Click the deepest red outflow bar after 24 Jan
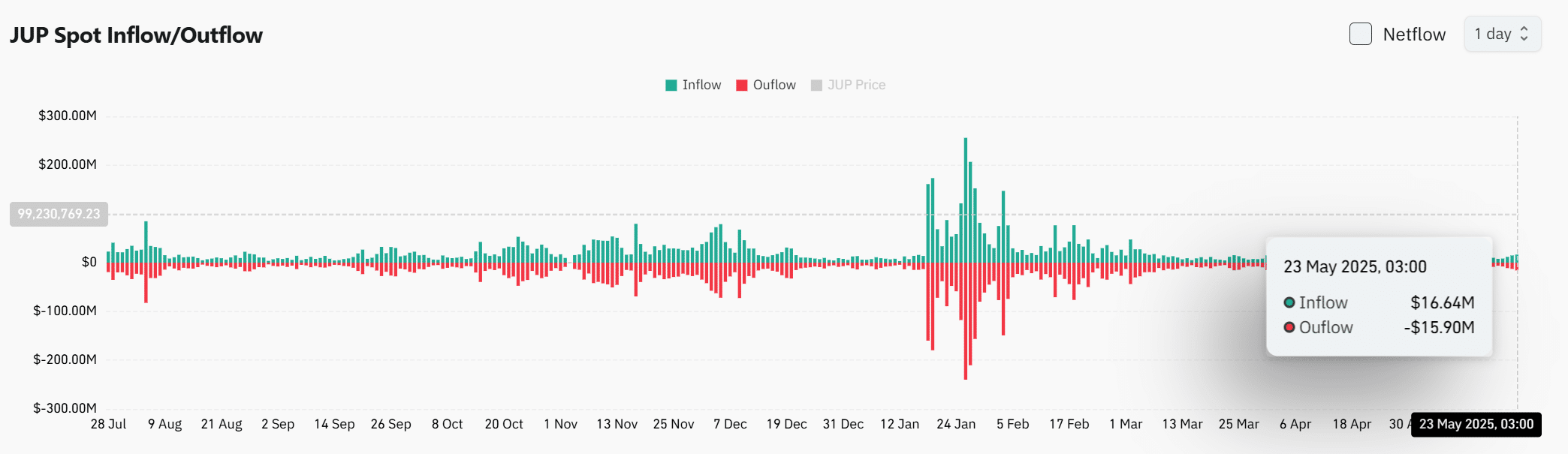 pos(966,320)
